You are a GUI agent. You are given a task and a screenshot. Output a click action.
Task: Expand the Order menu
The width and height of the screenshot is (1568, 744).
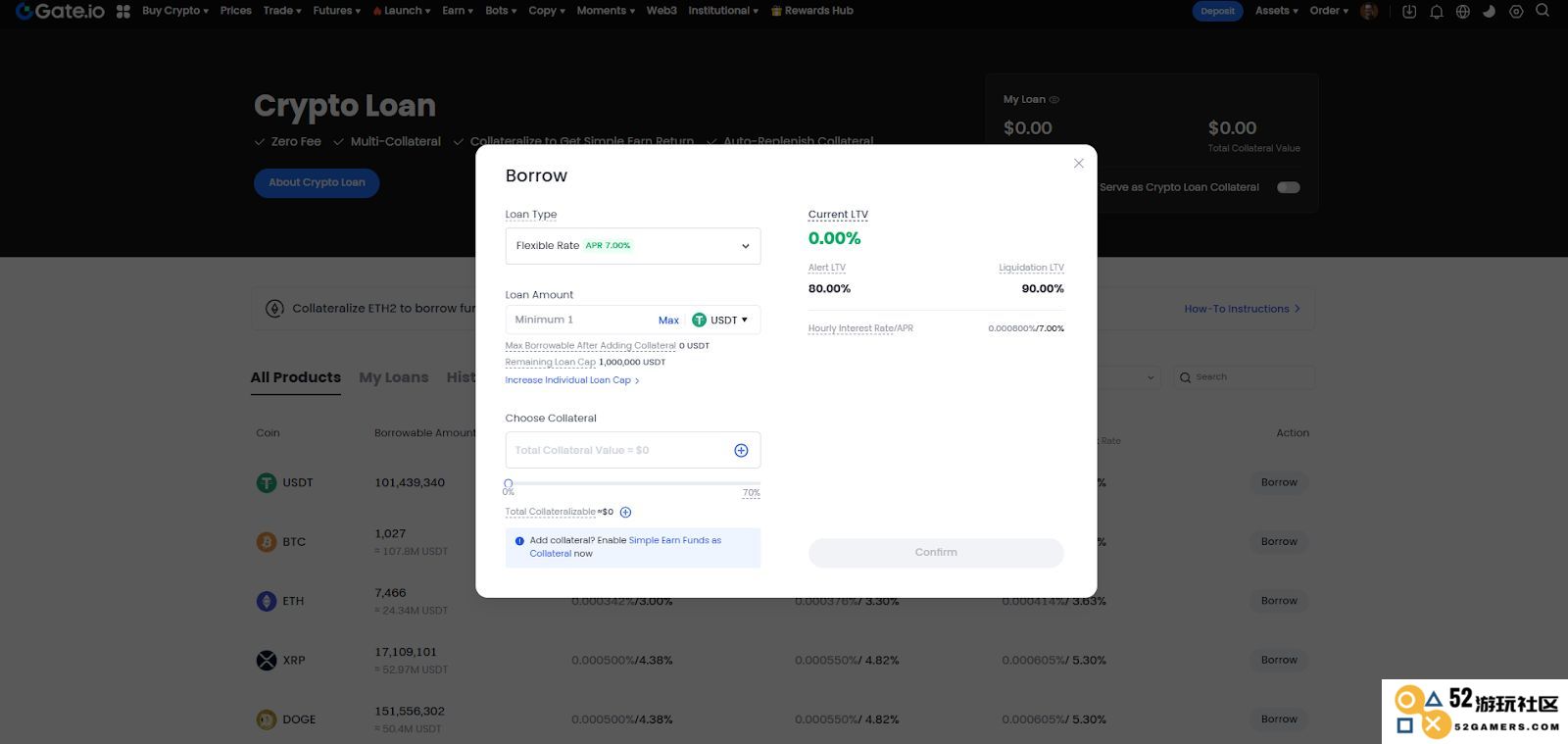coord(1330,11)
